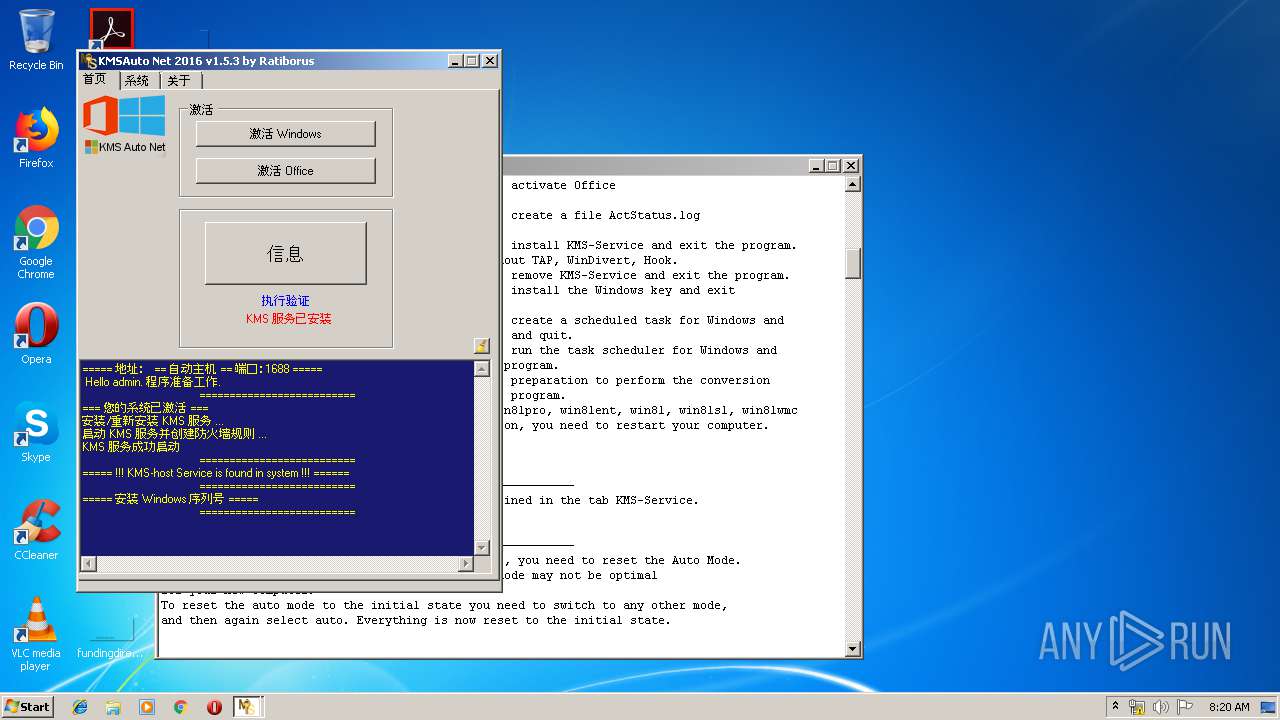Click the readme window scrollbar thumb
This screenshot has height=720, width=1280.
click(853, 263)
